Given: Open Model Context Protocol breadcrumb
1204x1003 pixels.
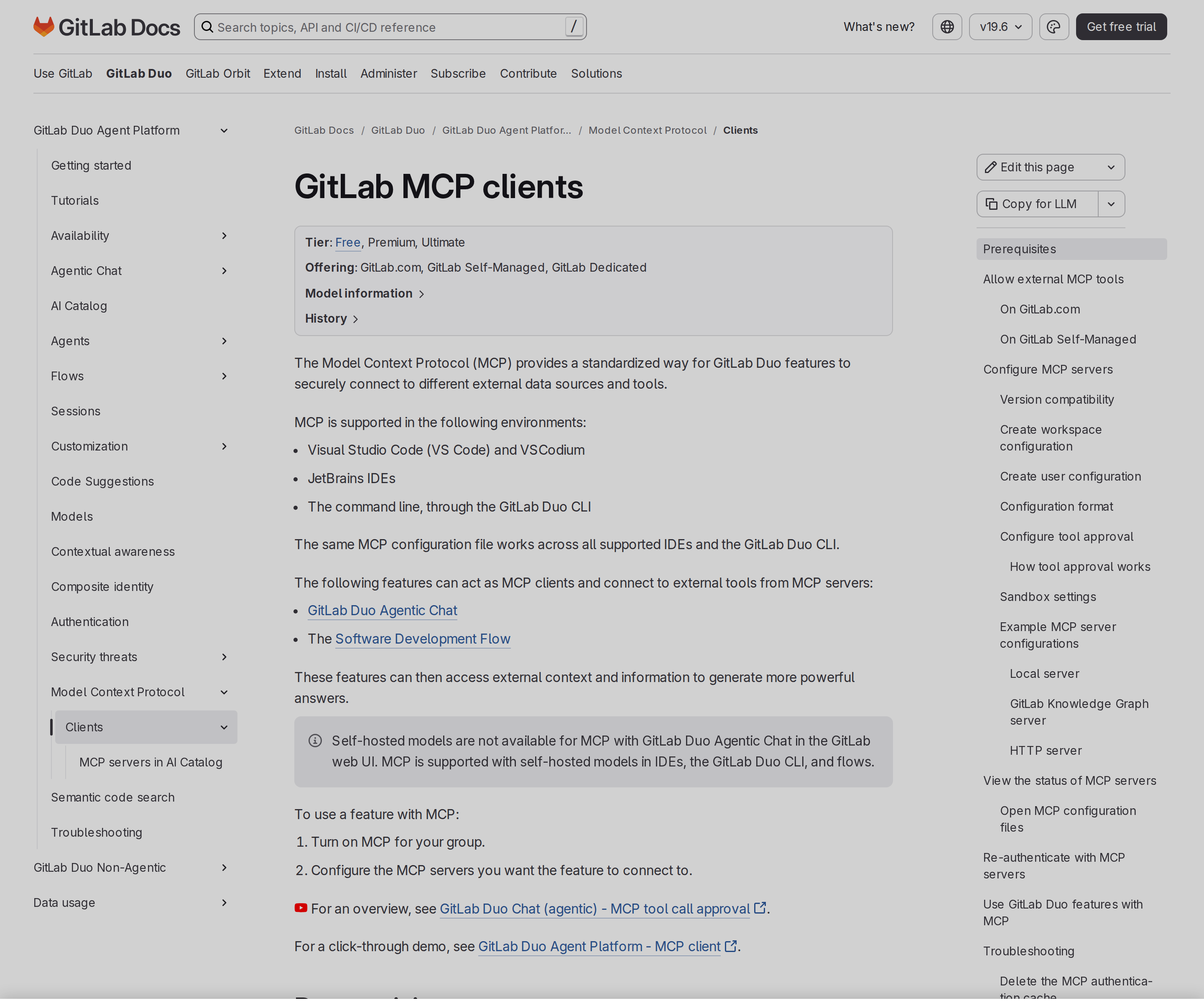Looking at the screenshot, I should [x=647, y=131].
